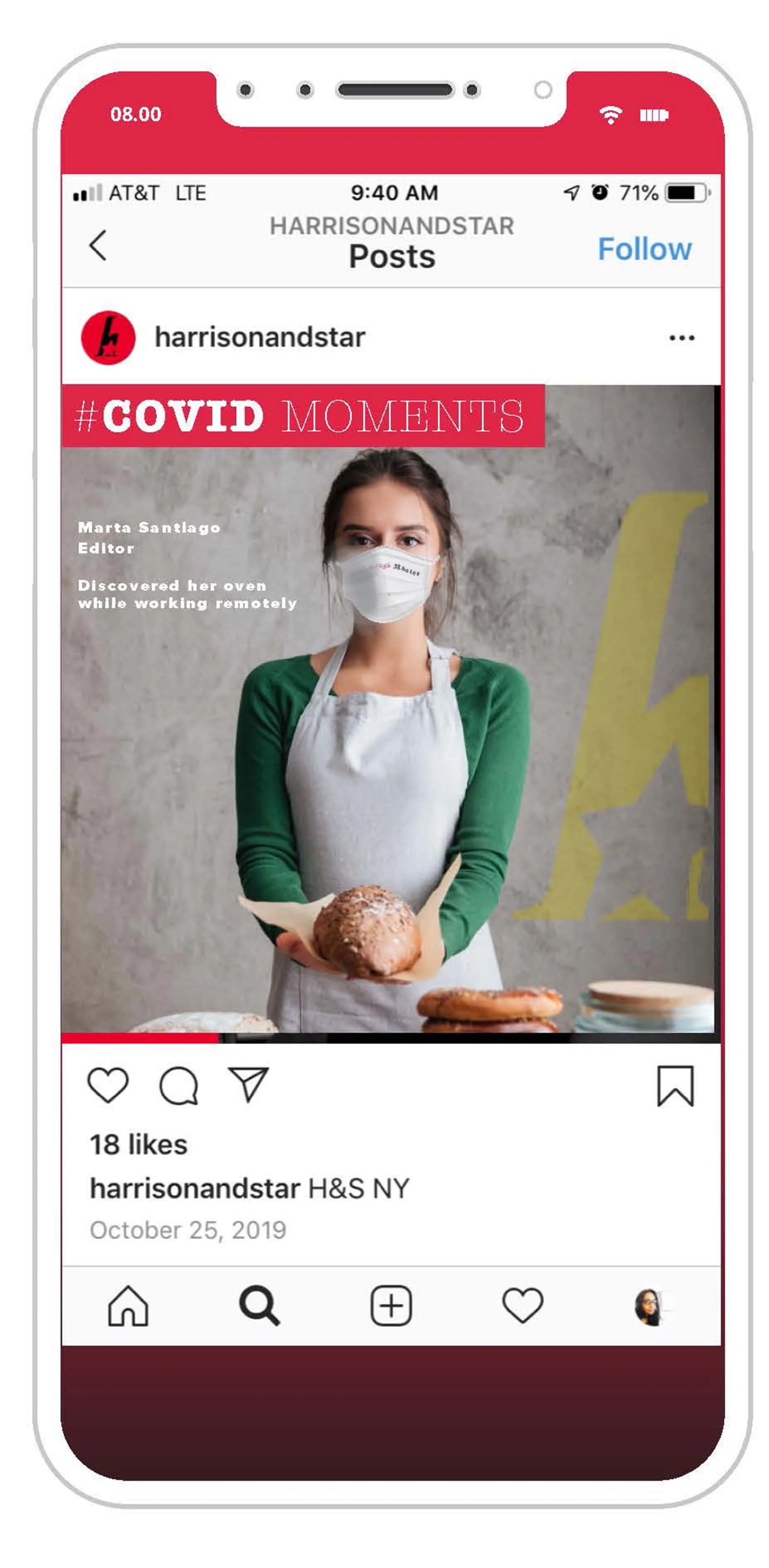Open activity heart in bottom bar
This screenshot has width=769, height=1568.
click(x=522, y=1306)
